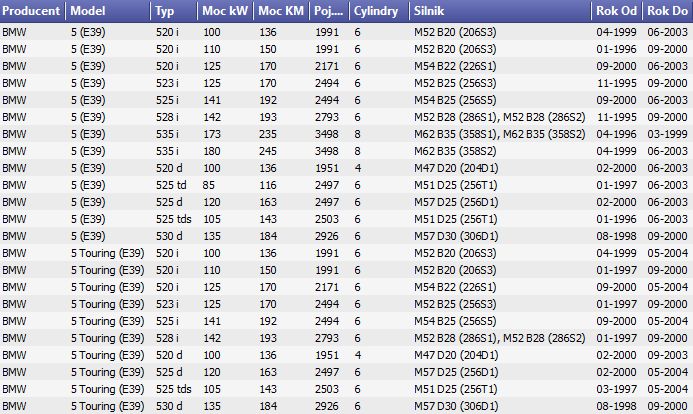The width and height of the screenshot is (693, 414).
Task: Click the truncated Poj.... column header
Action: click(329, 11)
